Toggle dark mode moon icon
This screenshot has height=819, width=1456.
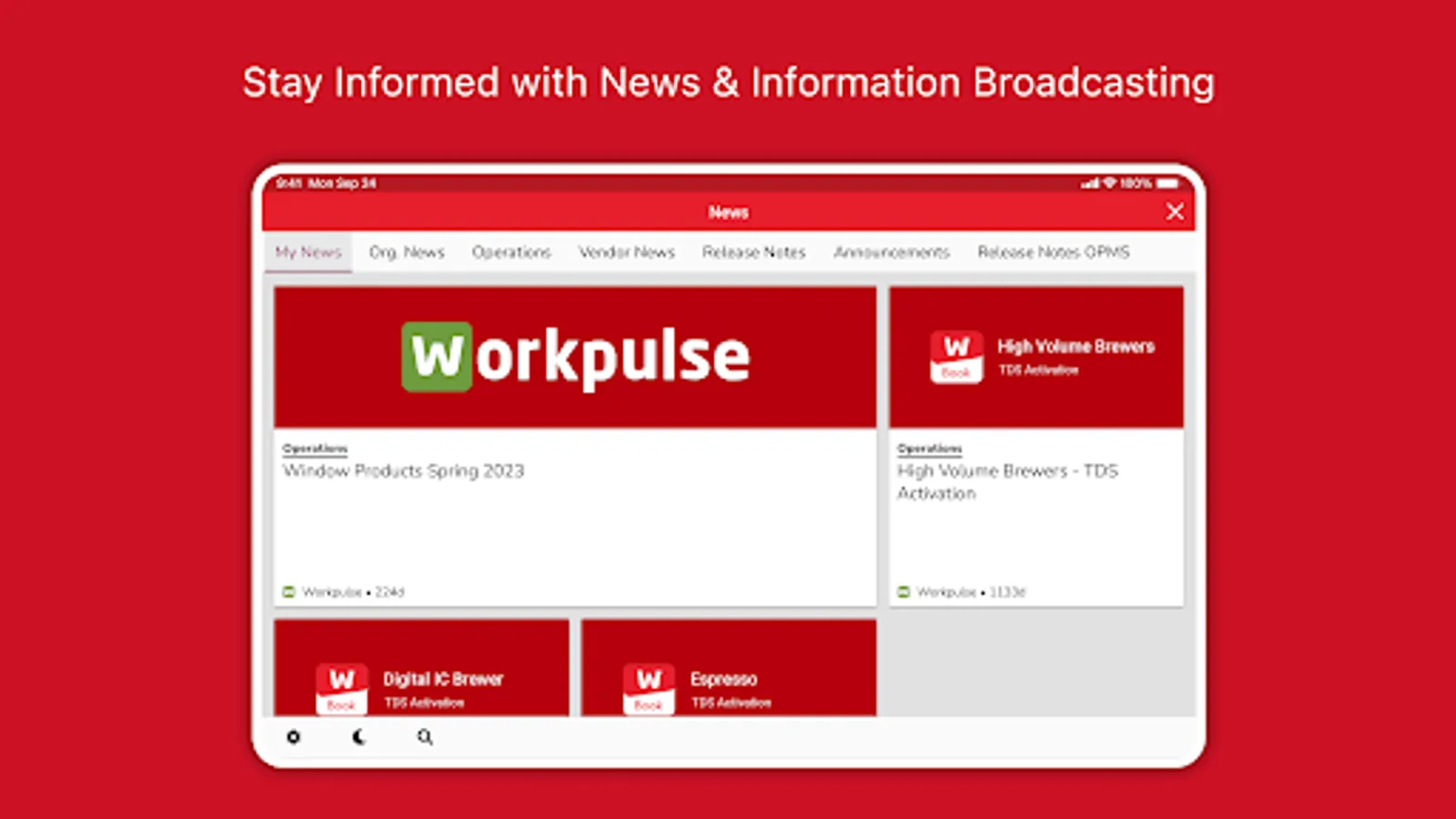(359, 737)
